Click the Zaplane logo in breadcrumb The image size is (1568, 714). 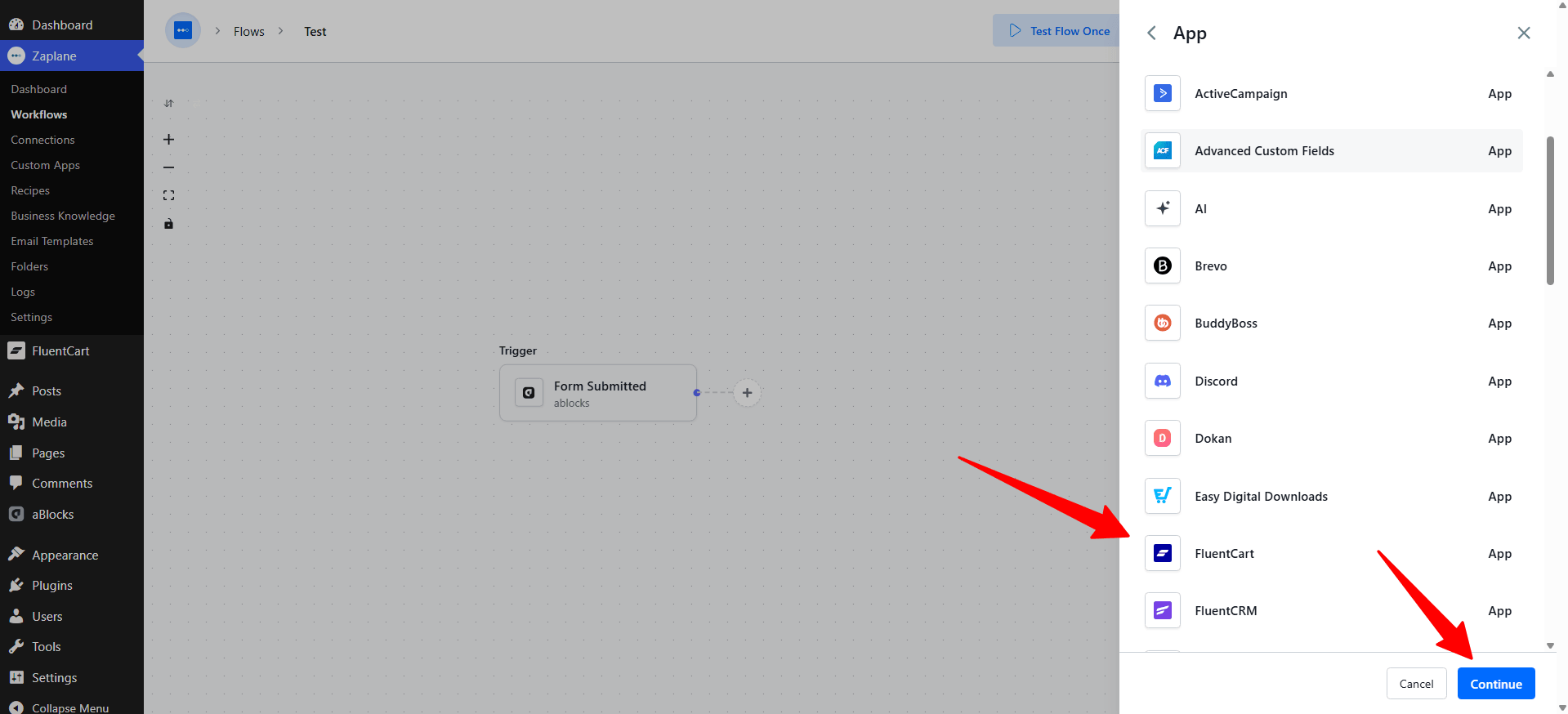183,30
